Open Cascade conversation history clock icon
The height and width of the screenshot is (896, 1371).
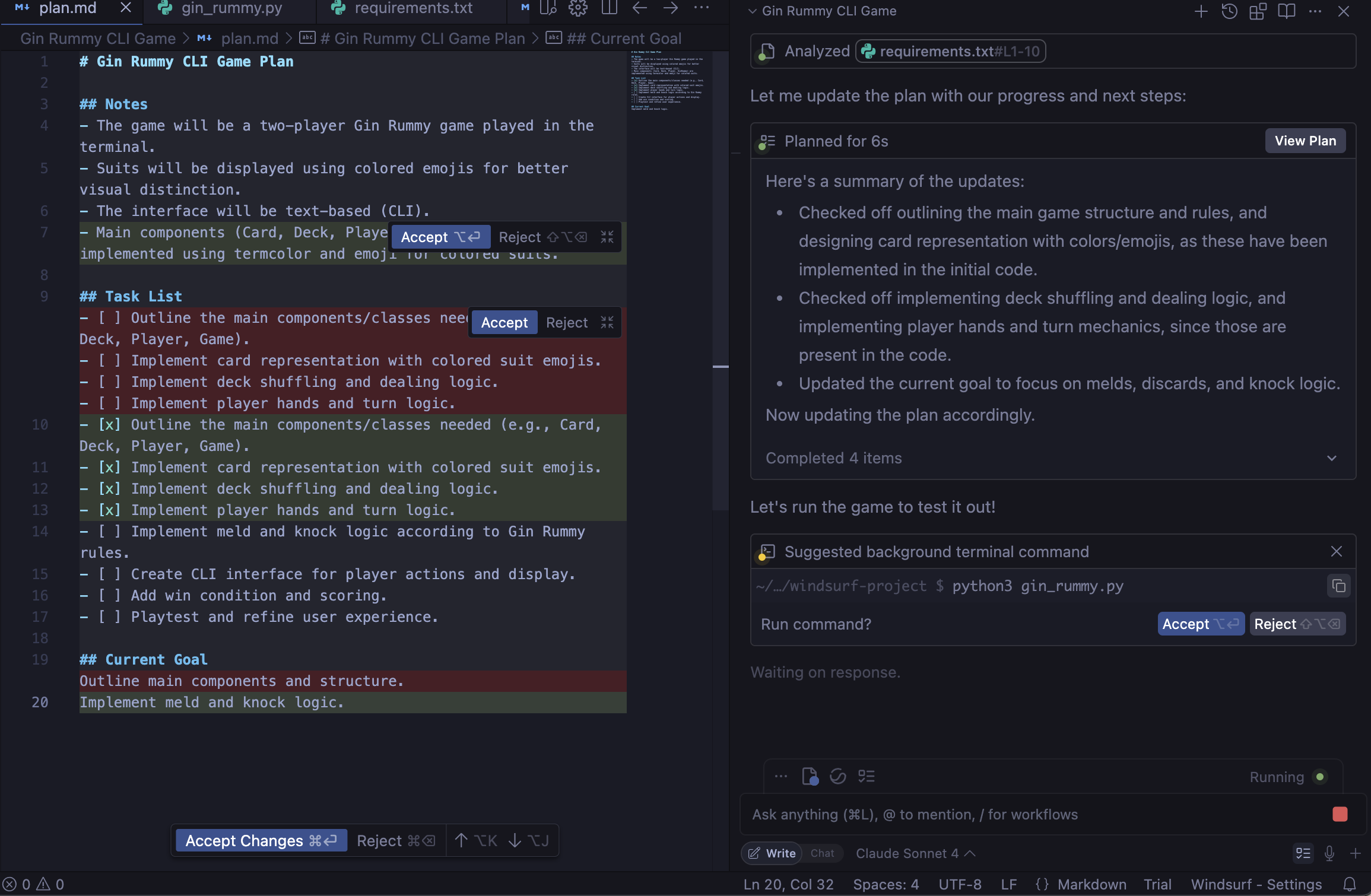[1229, 11]
